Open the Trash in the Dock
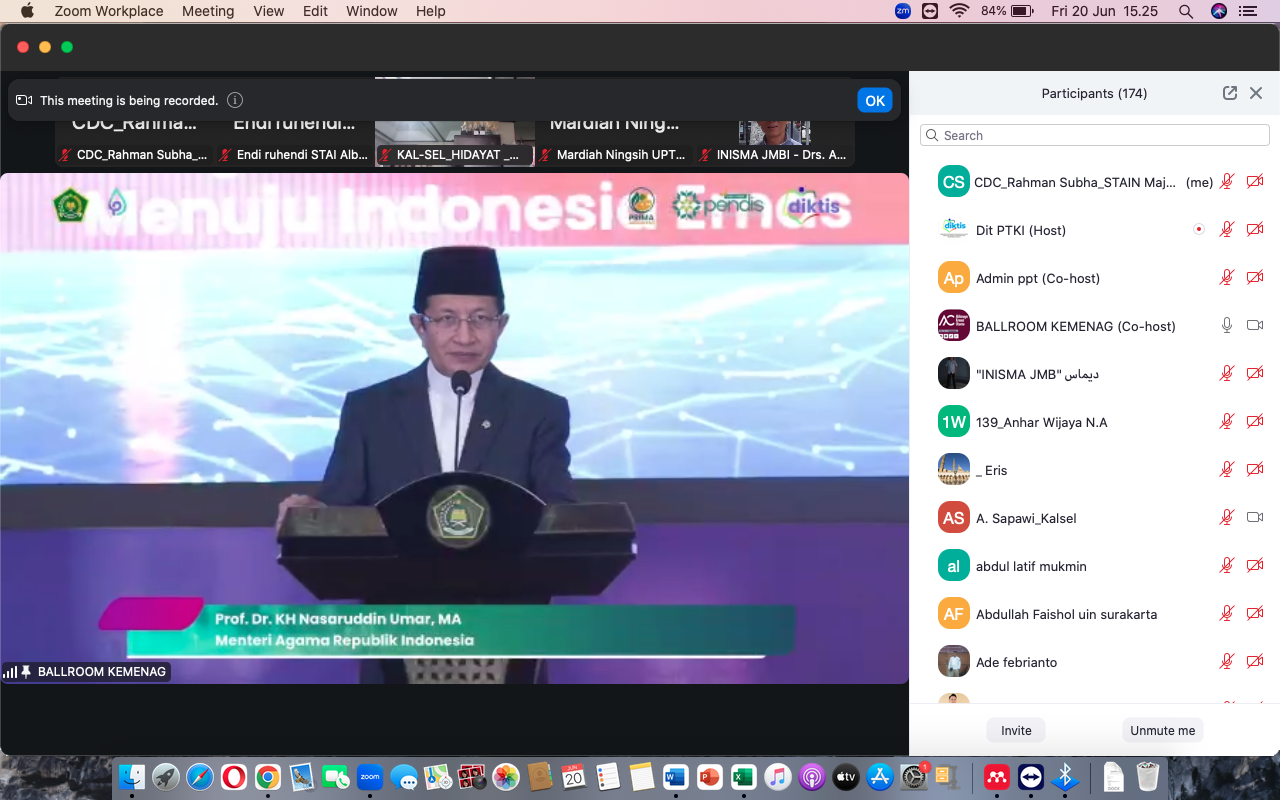The image size is (1280, 800). [1148, 776]
